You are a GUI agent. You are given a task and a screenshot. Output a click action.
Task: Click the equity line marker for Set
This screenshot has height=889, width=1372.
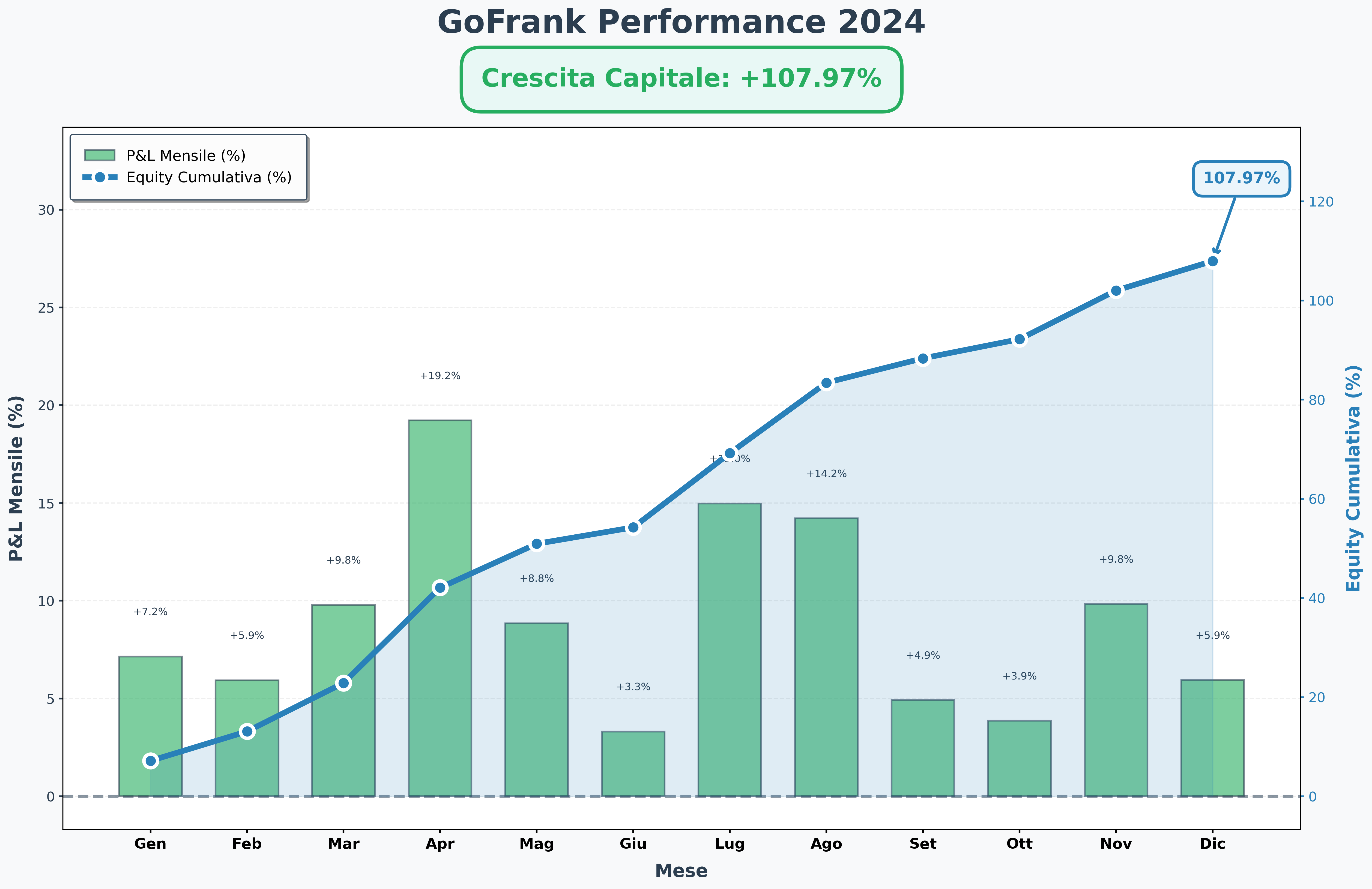point(923,359)
